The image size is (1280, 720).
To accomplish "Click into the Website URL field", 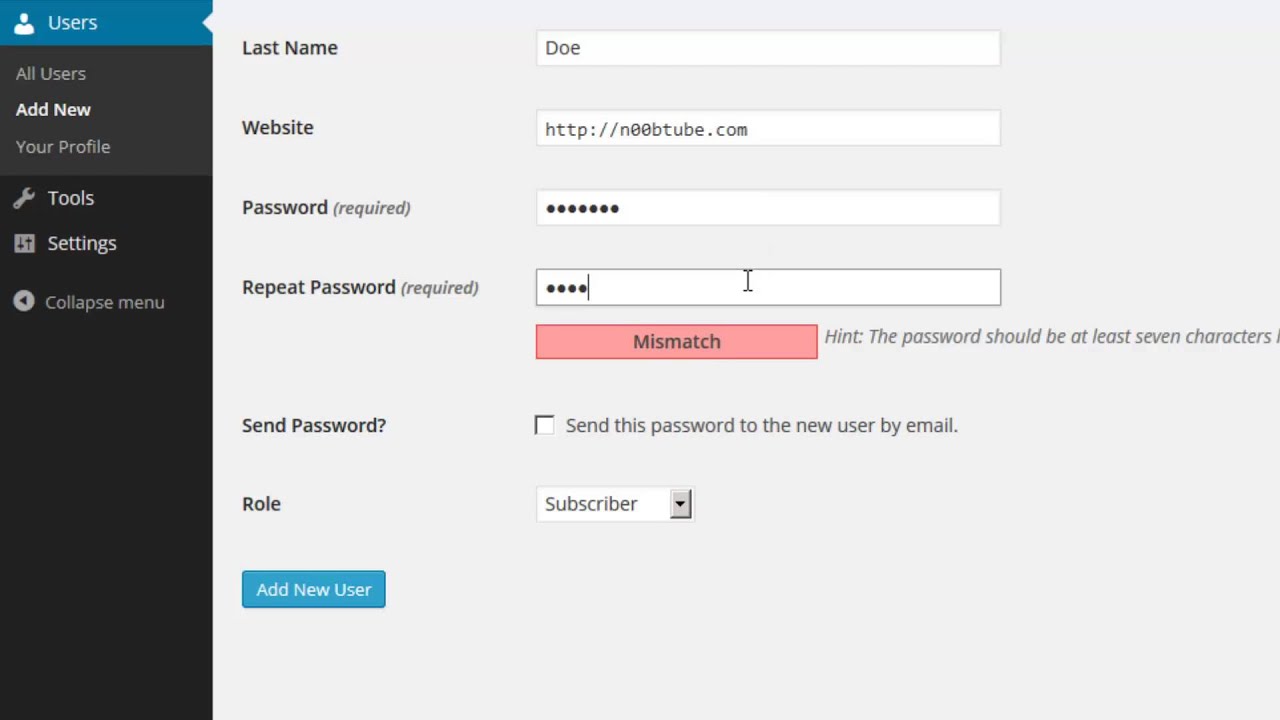I will [767, 128].
